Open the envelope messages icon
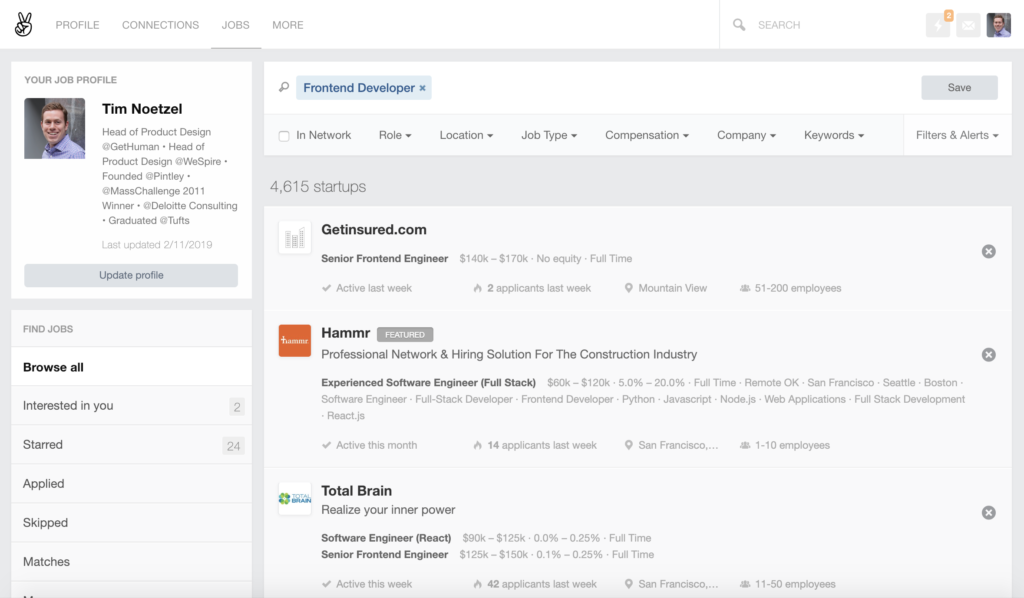 pyautogui.click(x=968, y=25)
